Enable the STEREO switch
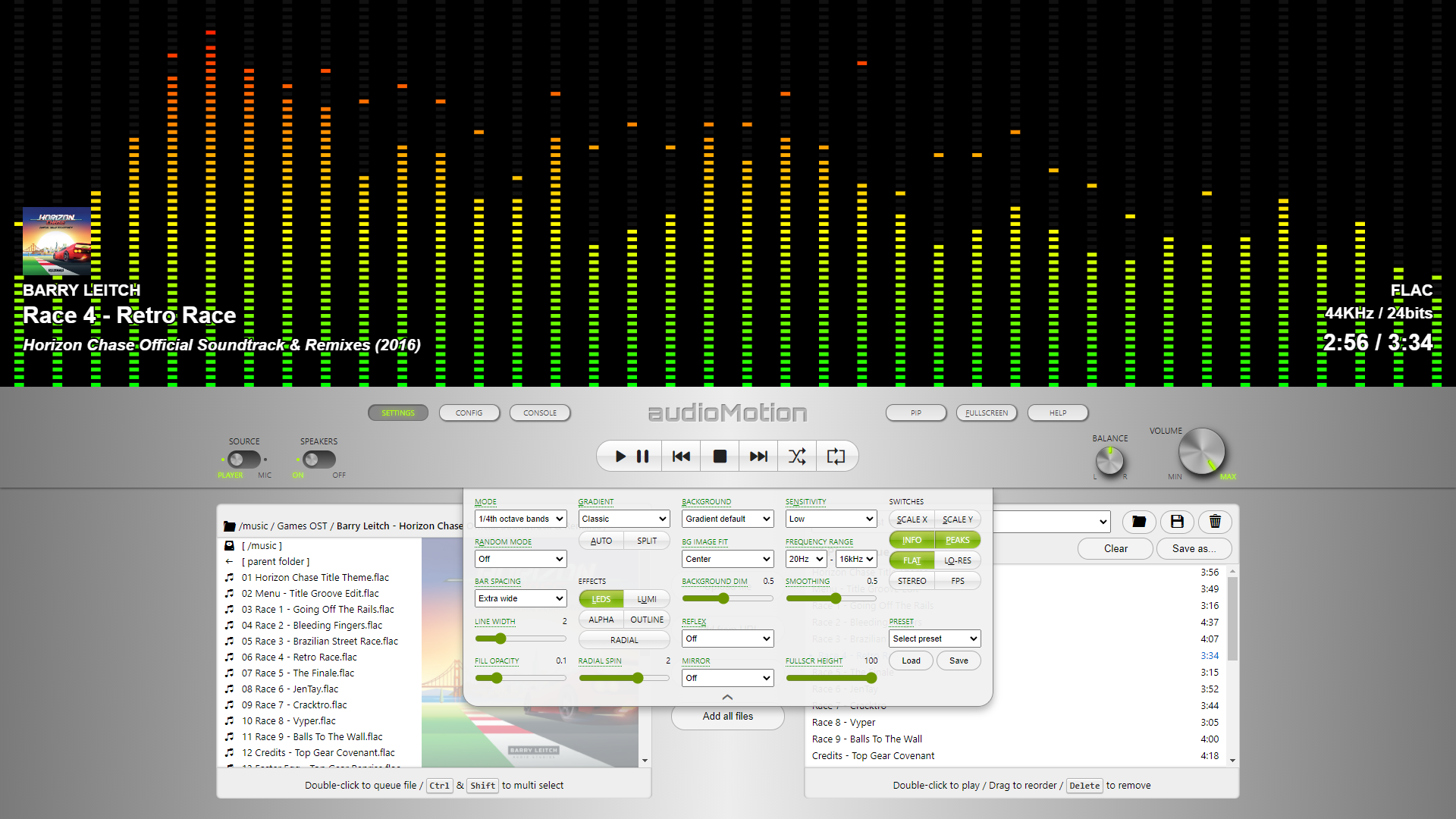 point(912,581)
